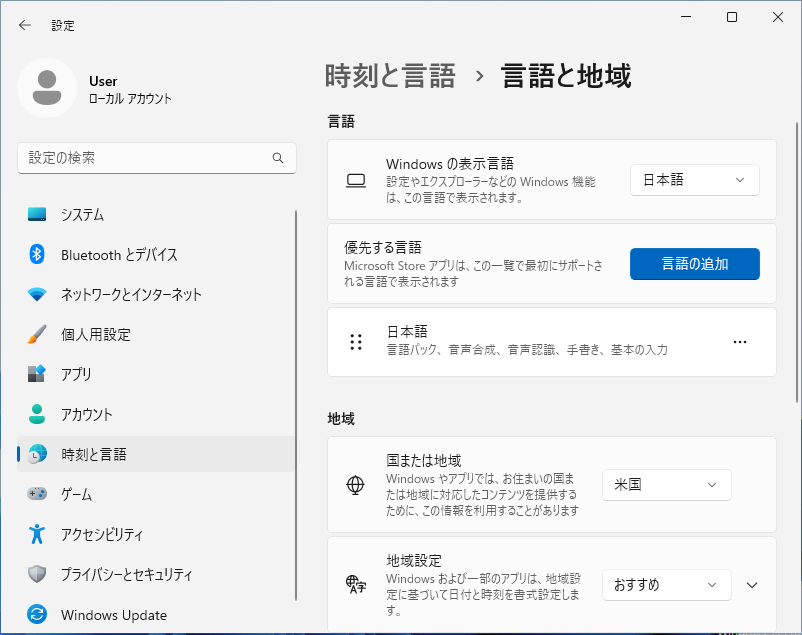Open アプリ settings

coord(156,374)
